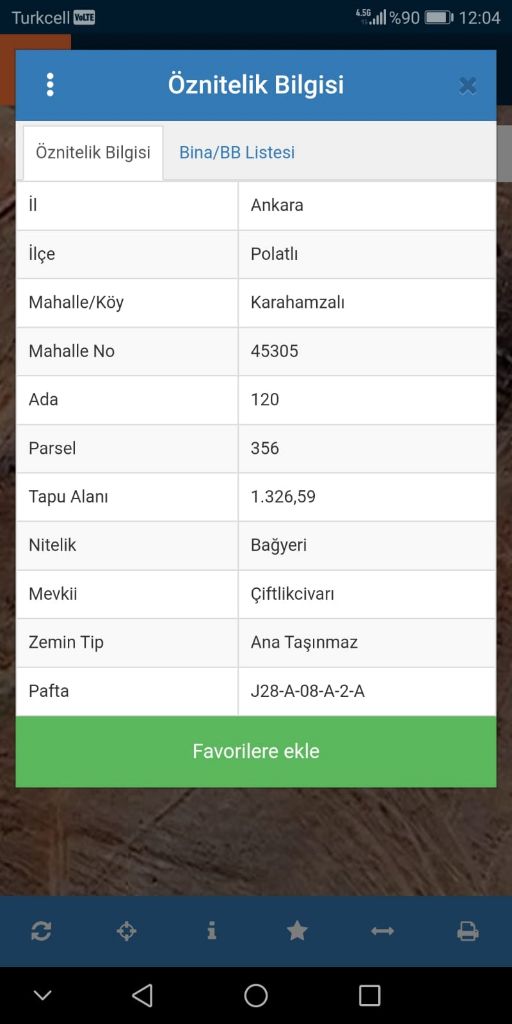Tap the horizontal arrows measure icon
Screen dimensions: 512x1024
coord(383,931)
